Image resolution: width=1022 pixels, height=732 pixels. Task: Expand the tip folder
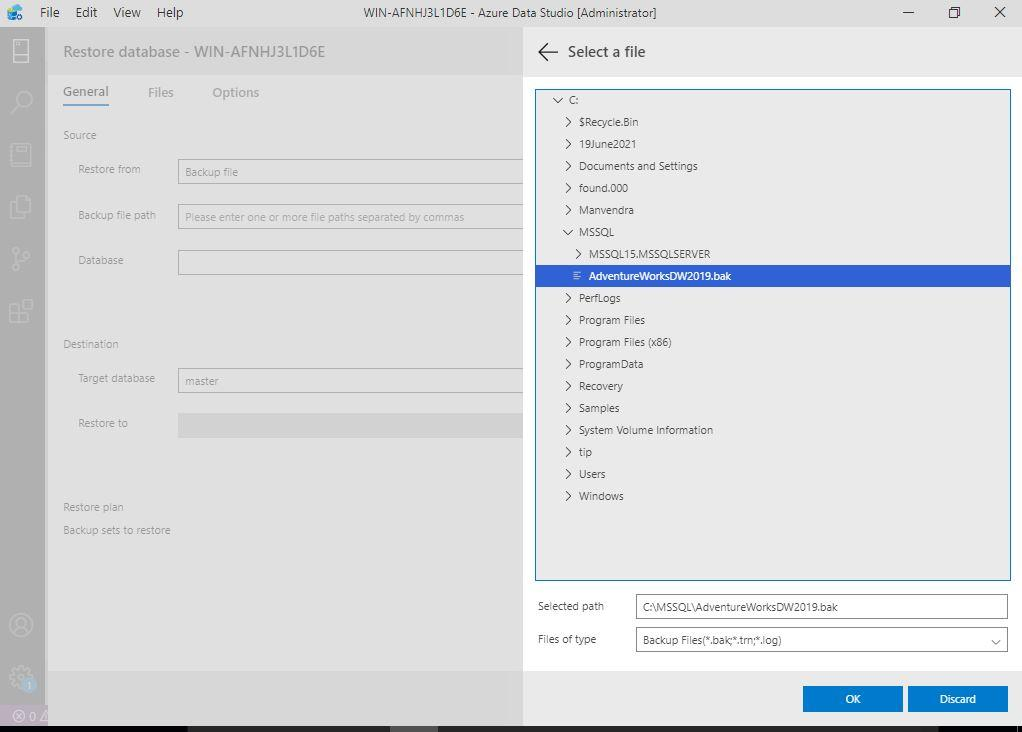tap(568, 452)
